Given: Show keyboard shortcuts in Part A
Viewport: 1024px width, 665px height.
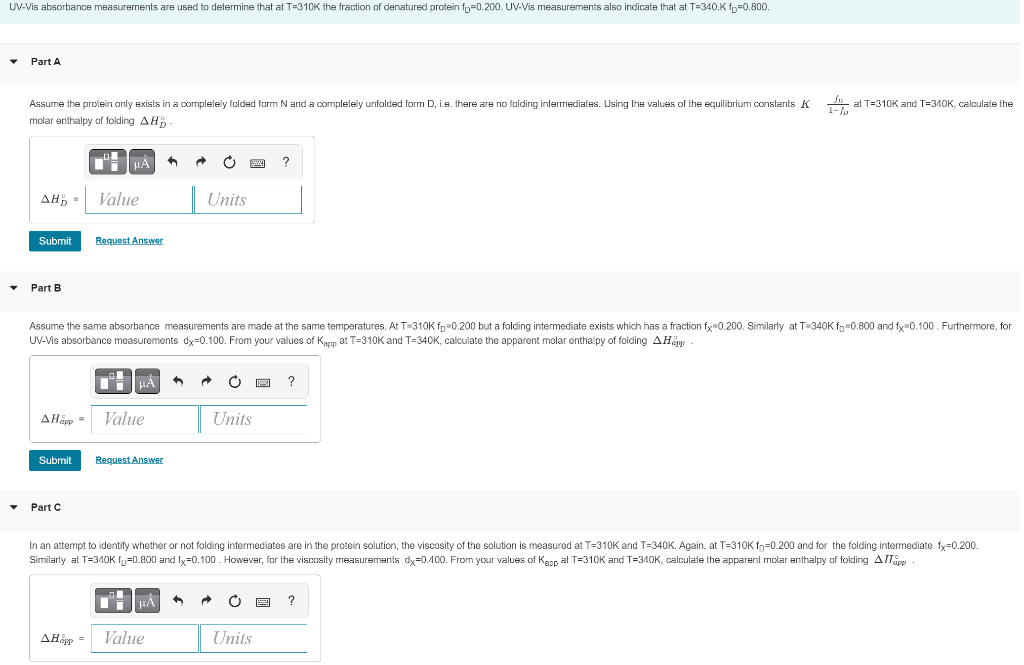Looking at the screenshot, I should (257, 163).
